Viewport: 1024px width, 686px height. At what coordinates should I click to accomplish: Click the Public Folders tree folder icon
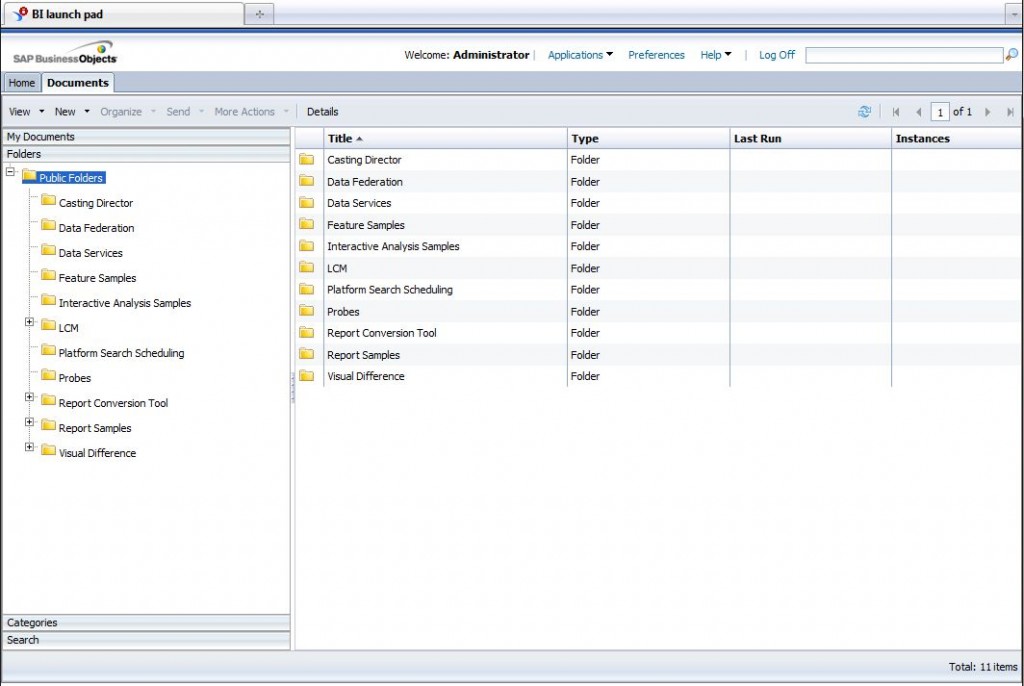pos(29,176)
